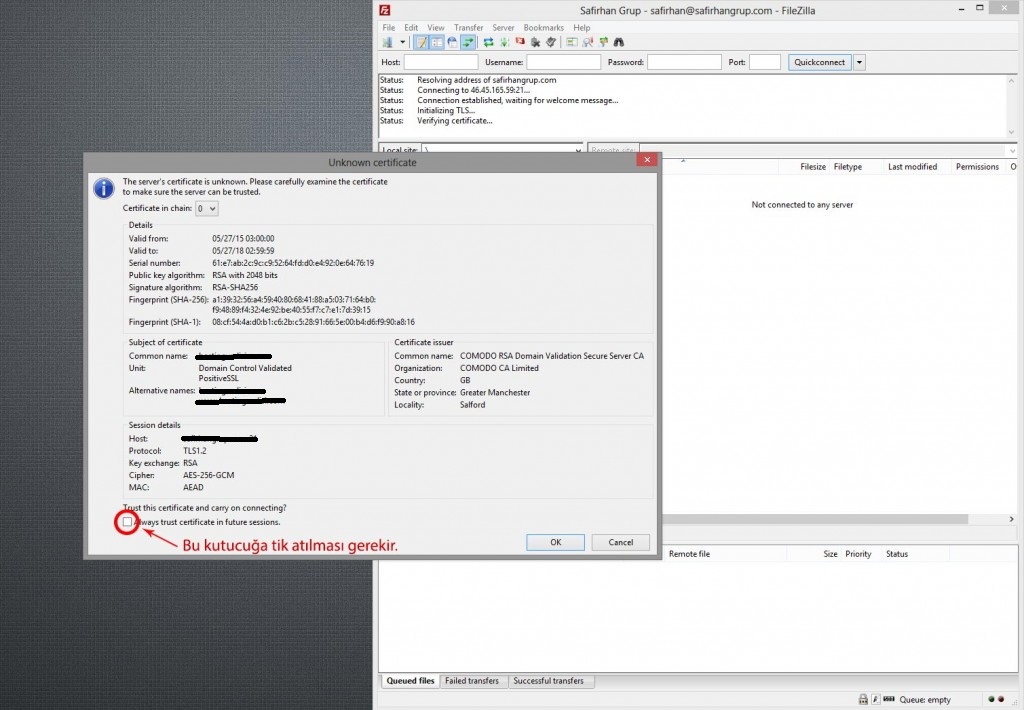Toggle processing of the transfer queue
Image resolution: width=1024 pixels, height=710 pixels.
tap(504, 42)
